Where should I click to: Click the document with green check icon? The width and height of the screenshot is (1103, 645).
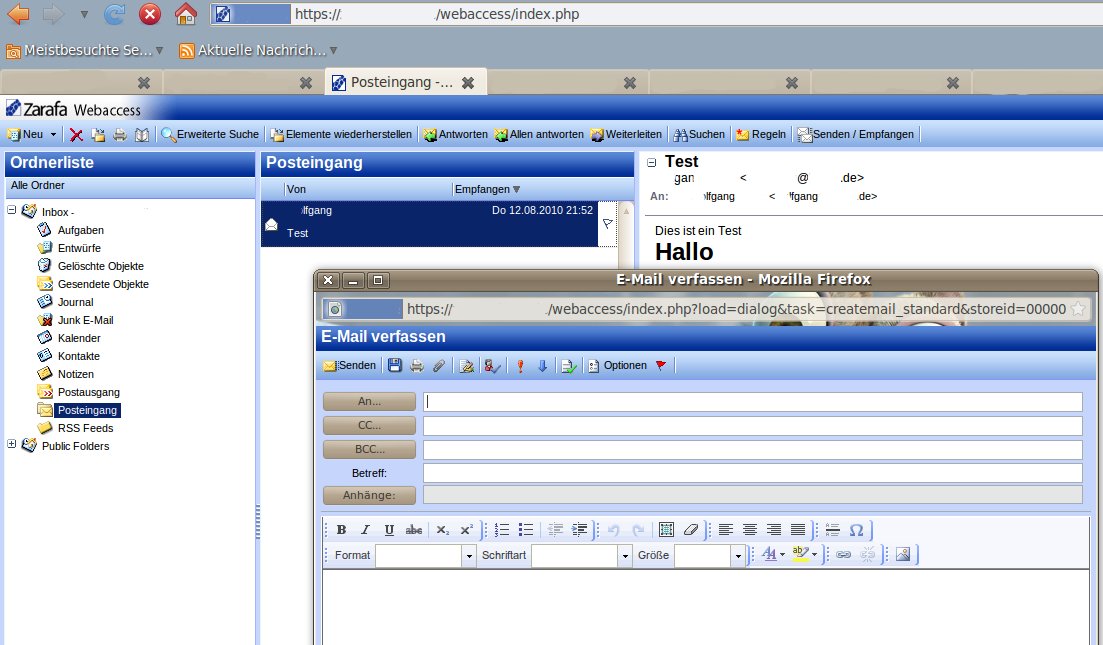point(568,366)
